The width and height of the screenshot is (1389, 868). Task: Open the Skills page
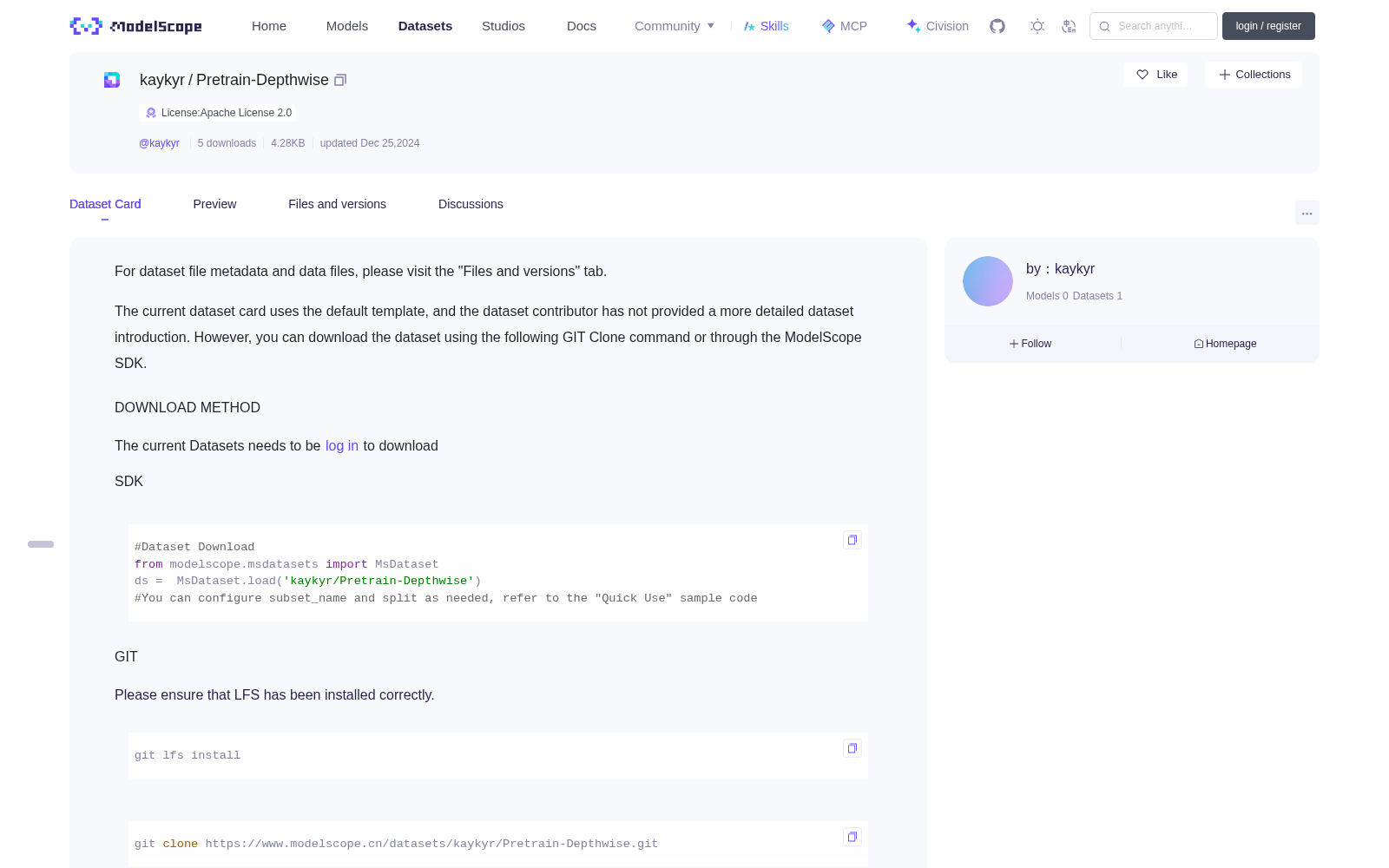point(767,26)
